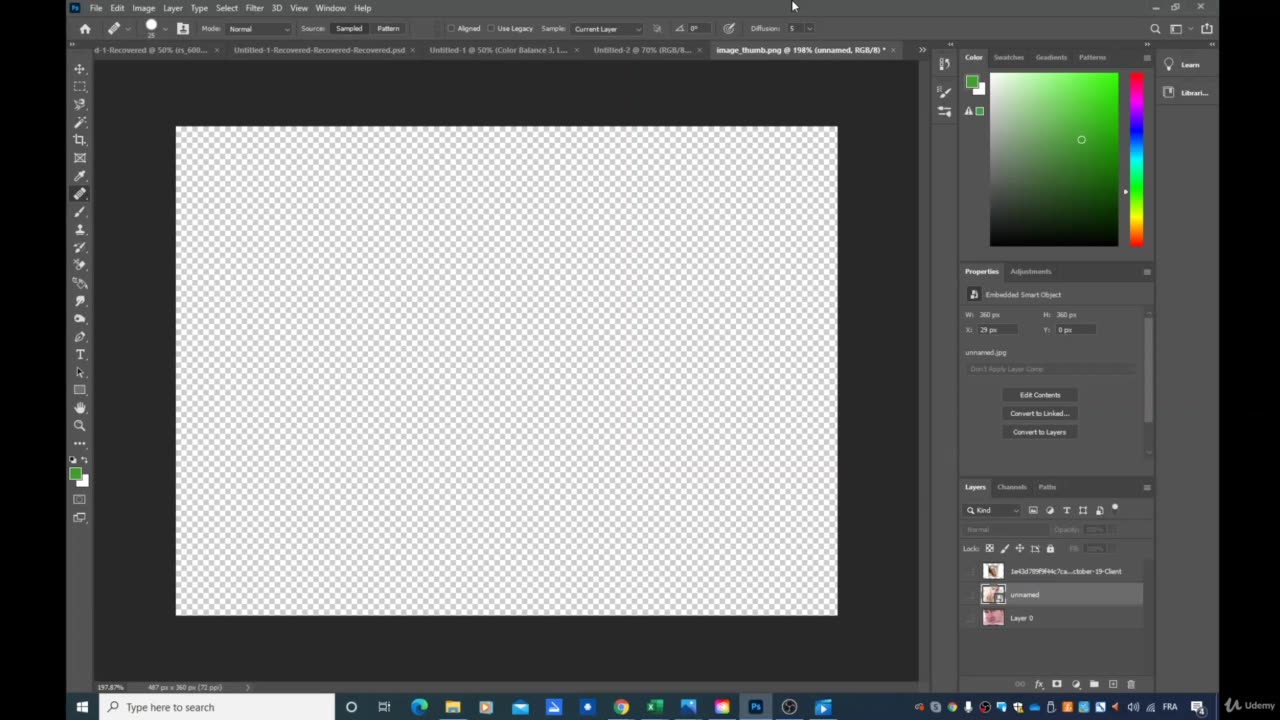
Task: Select the Hand tool
Action: [80, 408]
